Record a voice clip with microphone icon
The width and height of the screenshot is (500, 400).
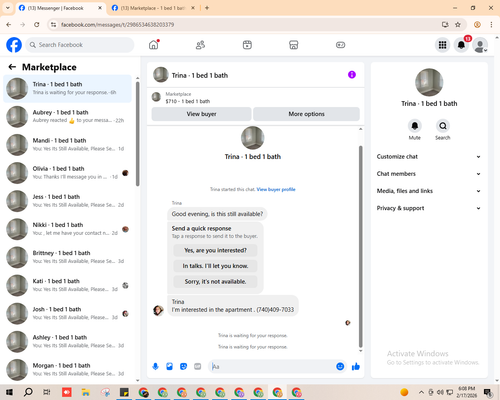click(155, 367)
